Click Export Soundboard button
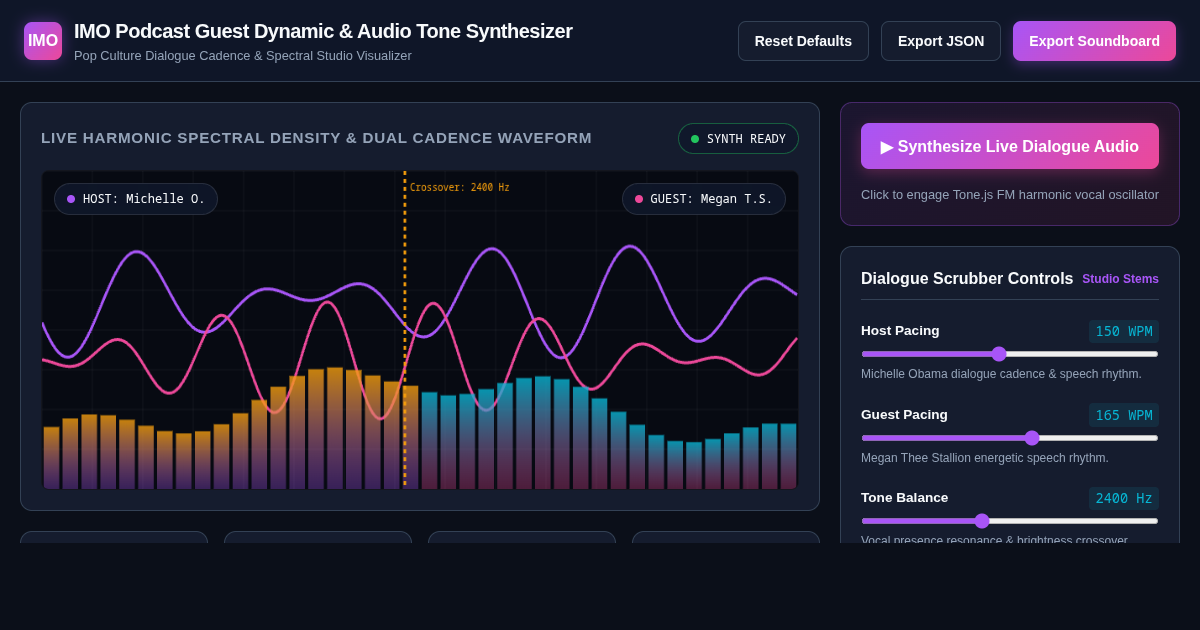The width and height of the screenshot is (1200, 630). coord(1094,41)
